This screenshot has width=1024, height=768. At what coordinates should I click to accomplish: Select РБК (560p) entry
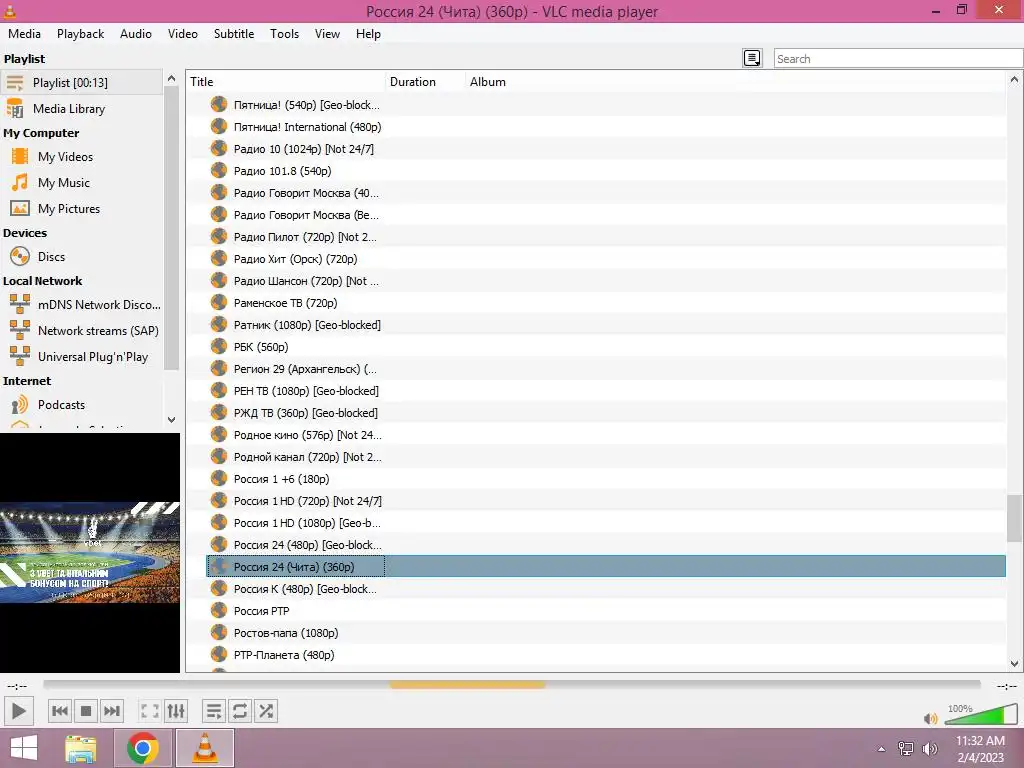click(x=261, y=347)
